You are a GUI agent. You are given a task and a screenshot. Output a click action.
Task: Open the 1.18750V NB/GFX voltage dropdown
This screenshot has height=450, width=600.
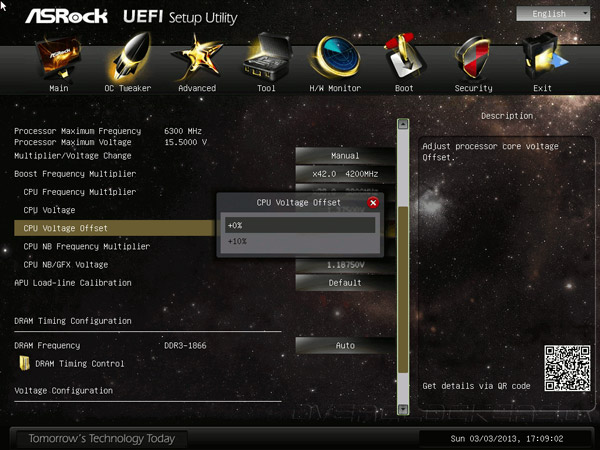(345, 265)
